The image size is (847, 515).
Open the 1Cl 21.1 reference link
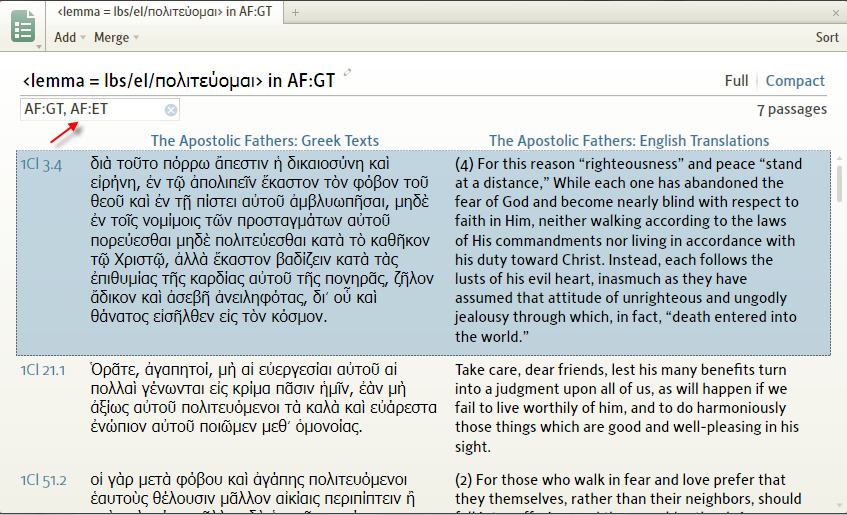pyautogui.click(x=43, y=370)
